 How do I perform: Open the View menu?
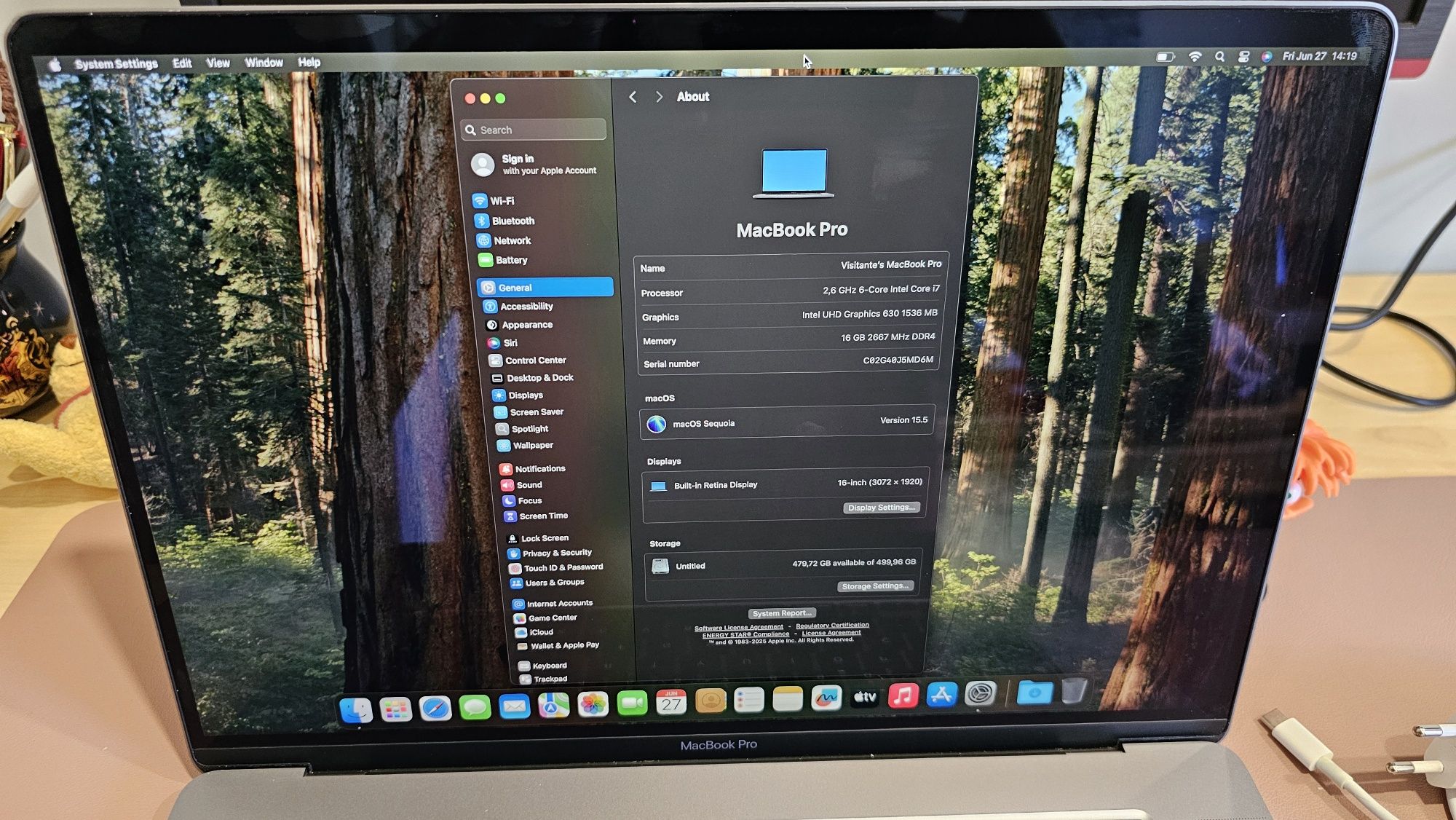click(218, 63)
